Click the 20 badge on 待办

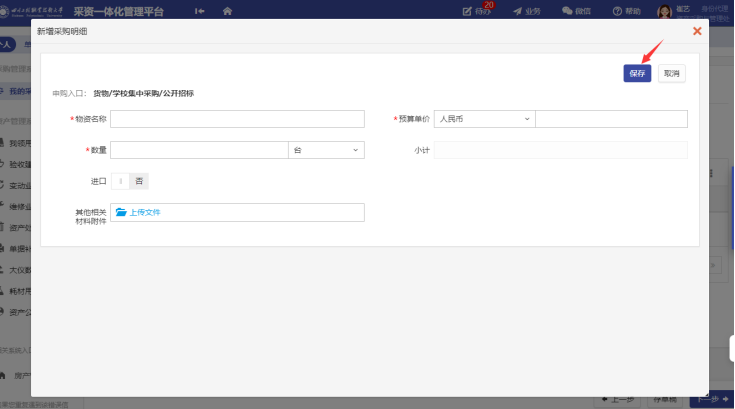(x=489, y=5)
